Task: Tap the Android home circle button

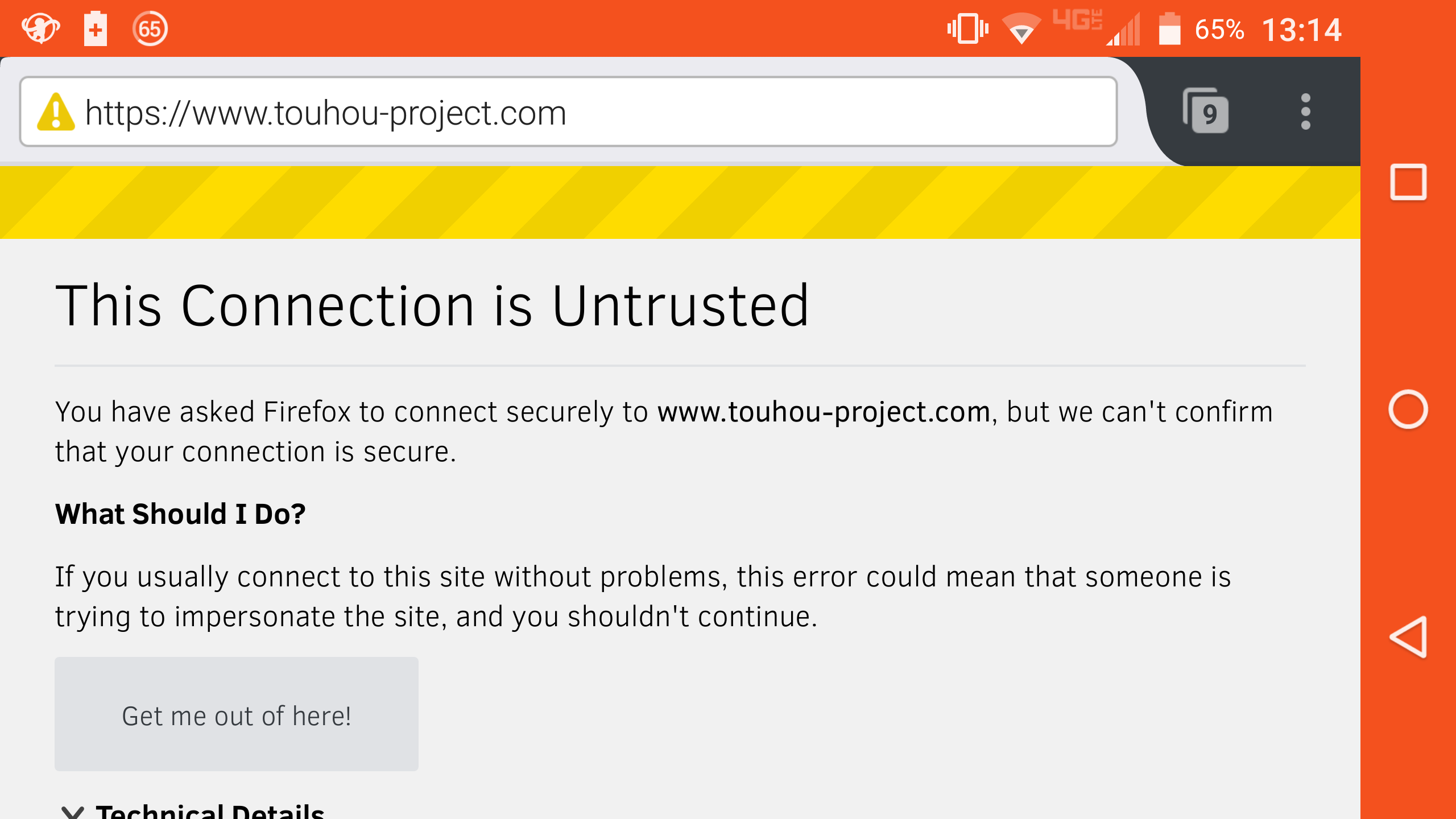Action: coord(1408,409)
